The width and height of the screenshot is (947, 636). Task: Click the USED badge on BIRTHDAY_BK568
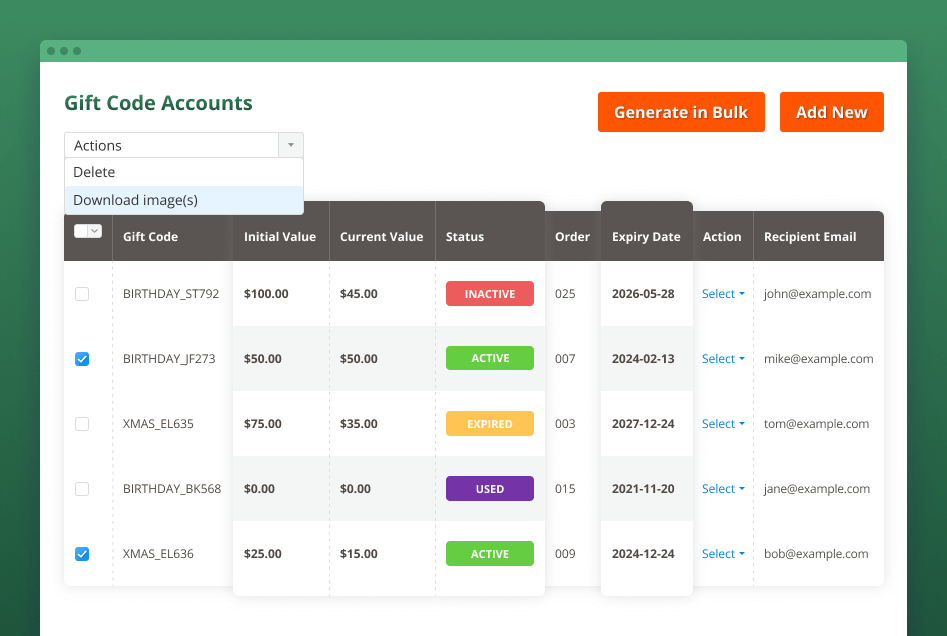(x=489, y=488)
